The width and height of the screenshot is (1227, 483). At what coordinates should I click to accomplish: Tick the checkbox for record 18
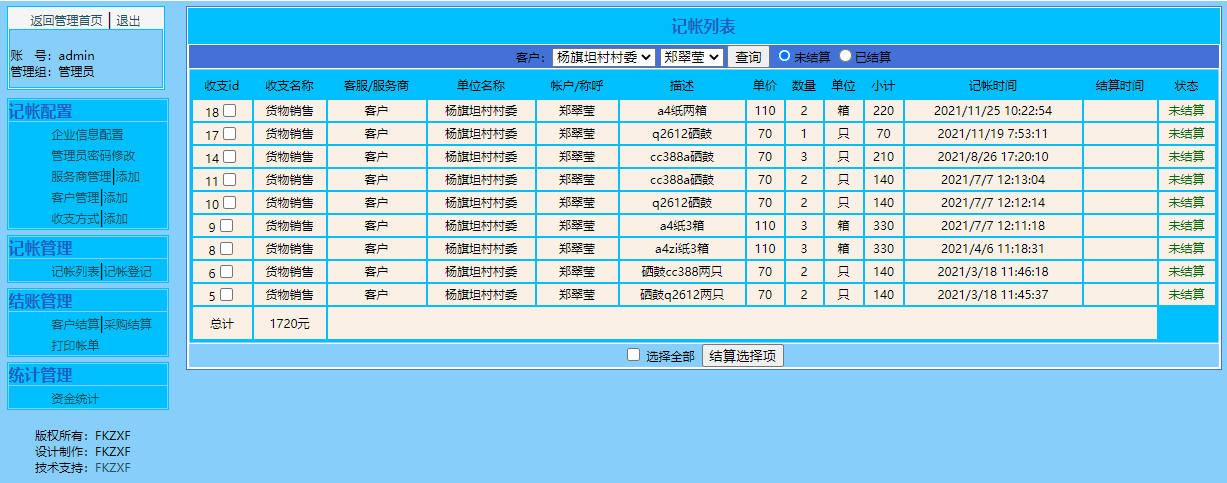tap(229, 110)
